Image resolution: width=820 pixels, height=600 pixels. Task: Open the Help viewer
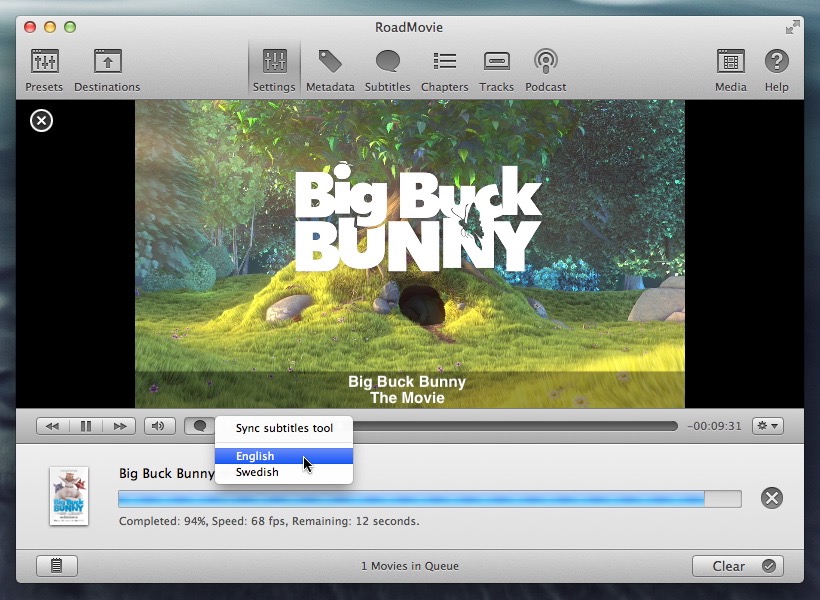777,70
